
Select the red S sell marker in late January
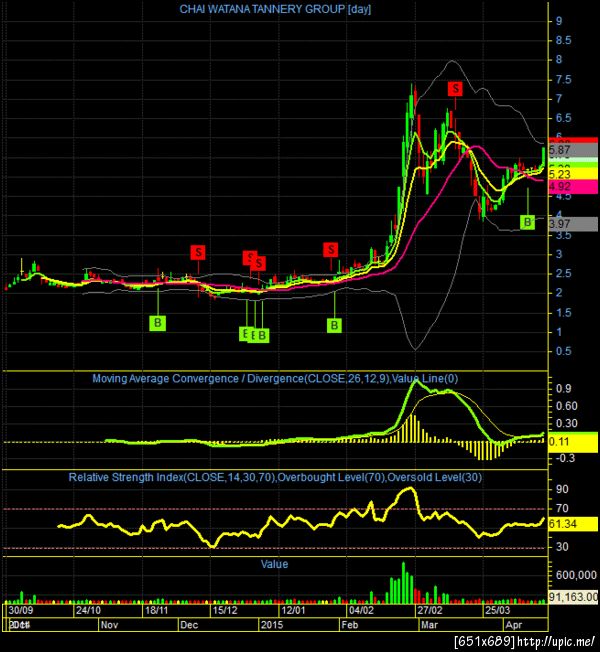(x=331, y=249)
